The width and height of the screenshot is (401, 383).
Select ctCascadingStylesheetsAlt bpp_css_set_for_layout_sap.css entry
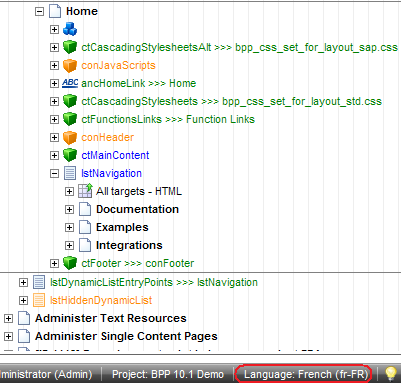[239, 47]
